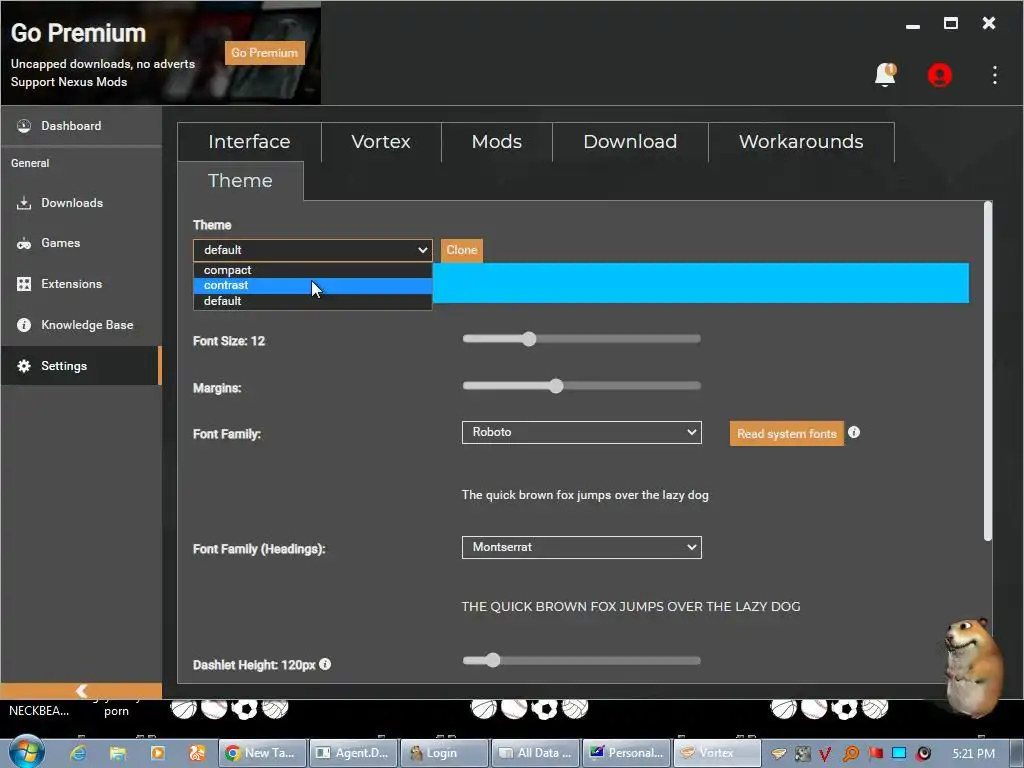Switch to the Chrome New Tab window
Screen dimensions: 1024x768
pyautogui.click(x=261, y=752)
